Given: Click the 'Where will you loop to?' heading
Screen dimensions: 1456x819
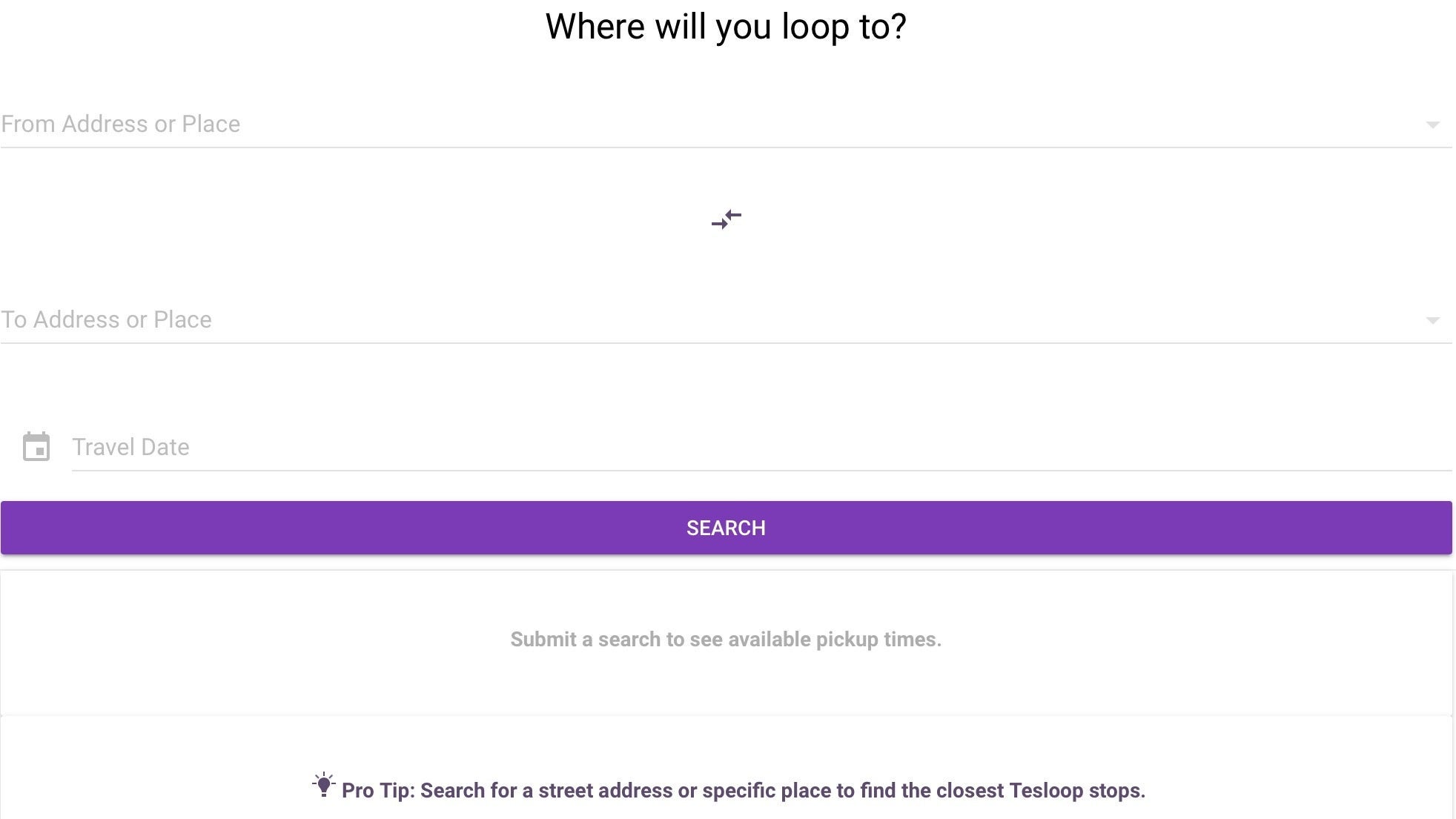Looking at the screenshot, I should click(x=726, y=27).
